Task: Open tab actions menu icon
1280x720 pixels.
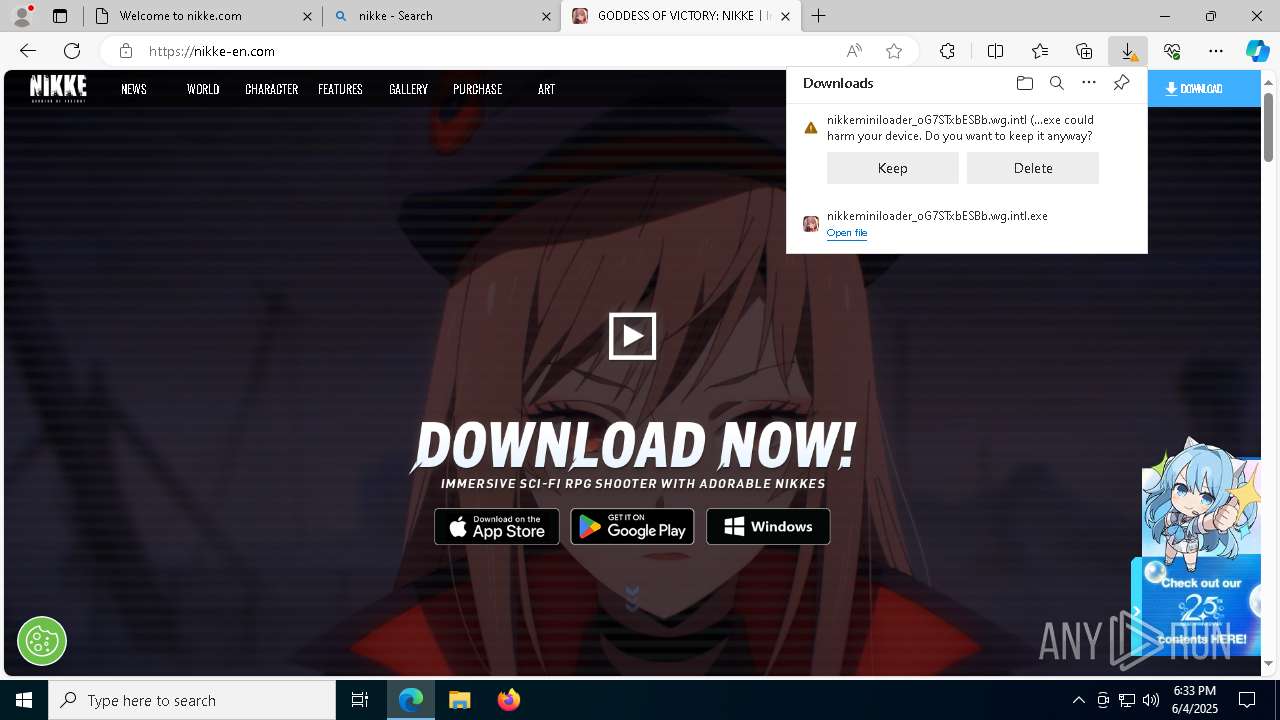Action: click(60, 16)
